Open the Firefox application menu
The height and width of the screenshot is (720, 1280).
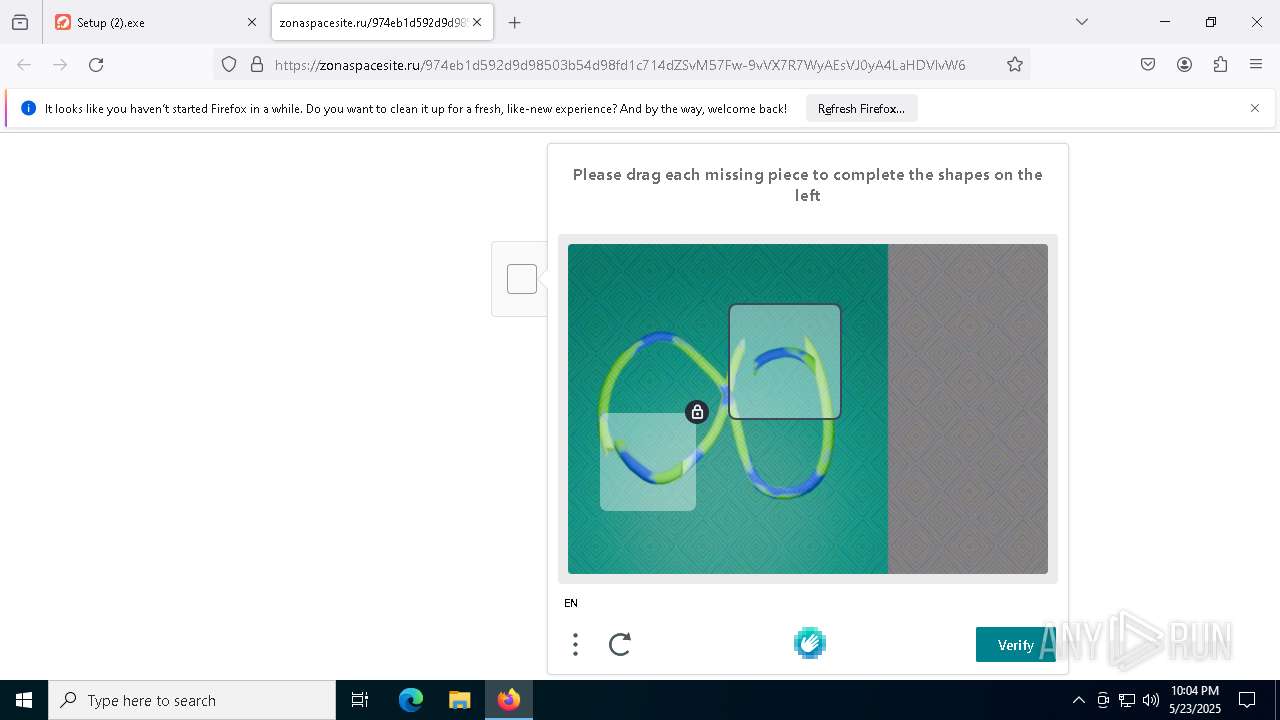coord(1256,65)
